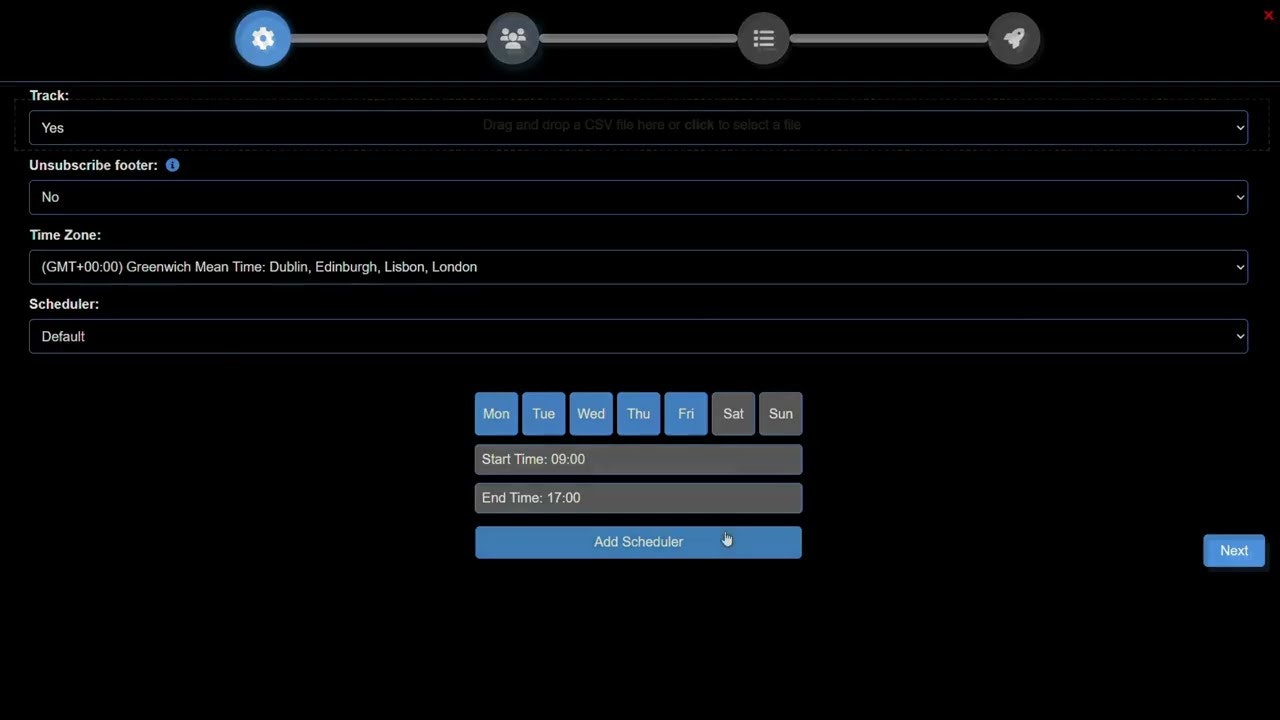Open the settings gear step at top
Screen dimensions: 1280x720
point(262,38)
